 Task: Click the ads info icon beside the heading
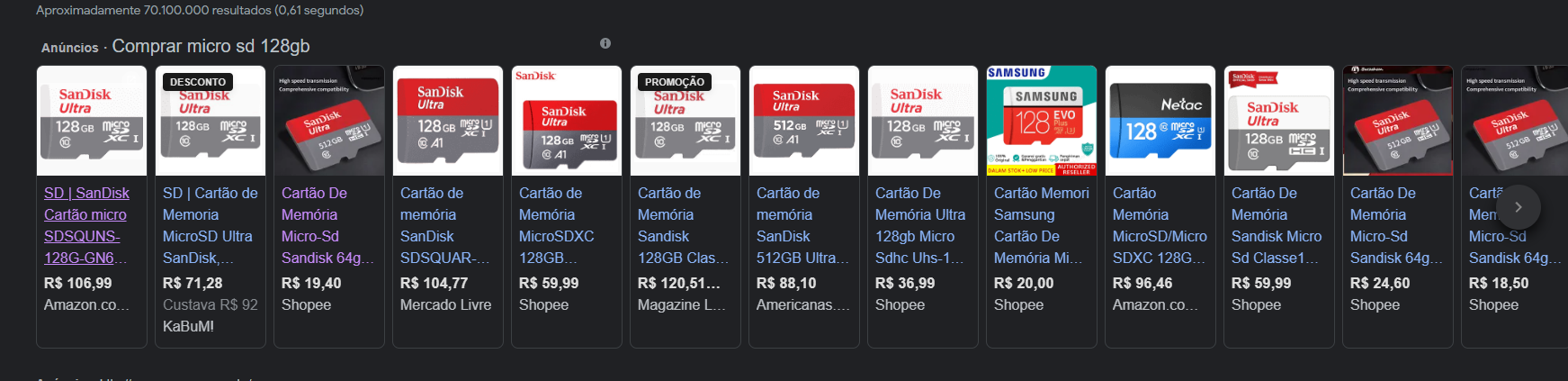point(605,43)
